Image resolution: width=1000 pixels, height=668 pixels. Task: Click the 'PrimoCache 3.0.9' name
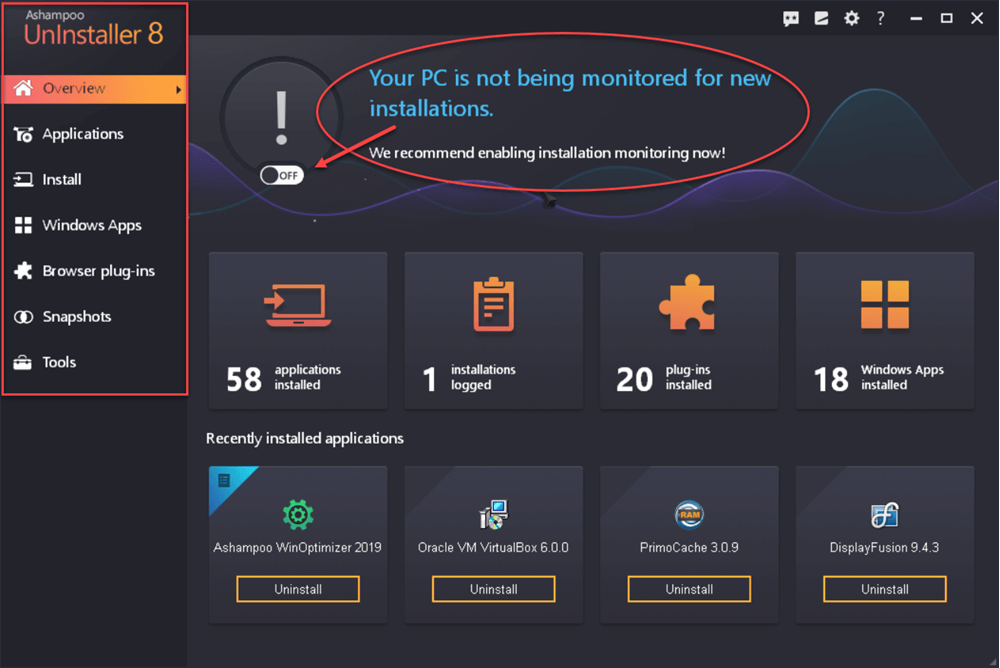point(689,547)
